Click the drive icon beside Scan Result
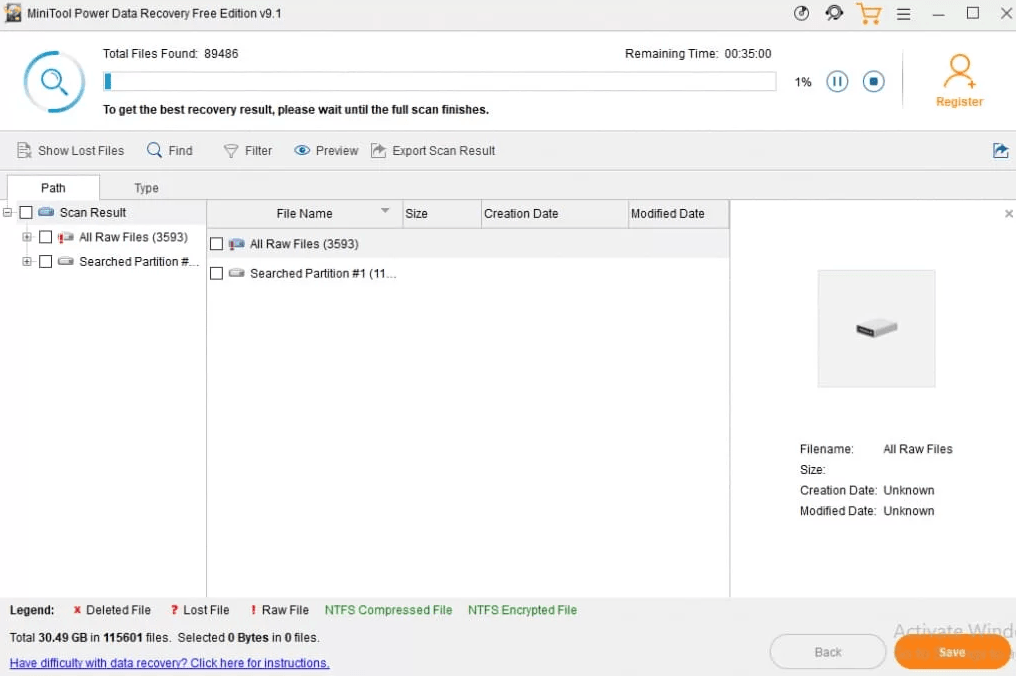 coord(46,212)
